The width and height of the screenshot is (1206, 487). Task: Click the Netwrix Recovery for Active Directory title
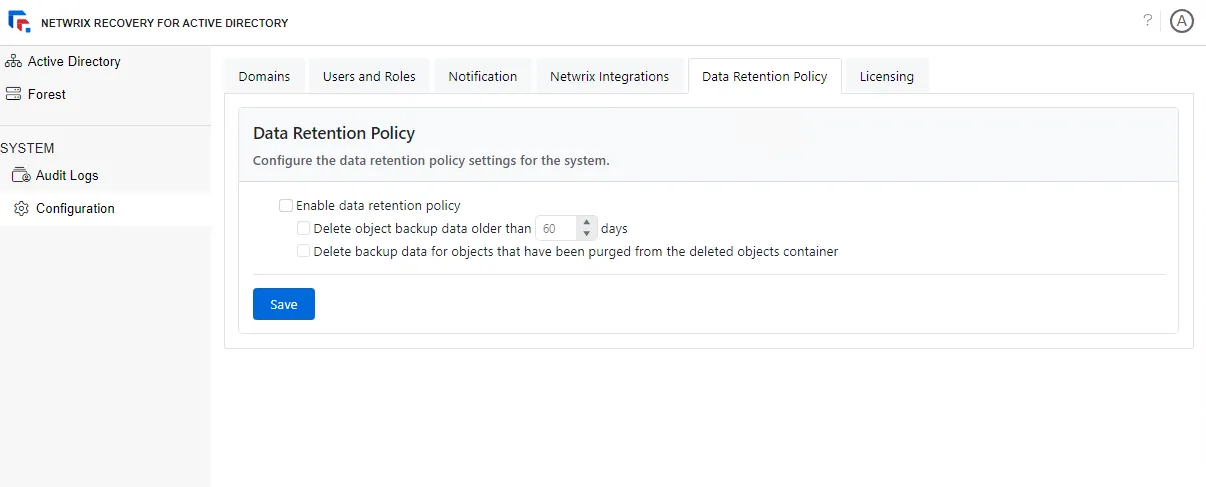click(165, 23)
